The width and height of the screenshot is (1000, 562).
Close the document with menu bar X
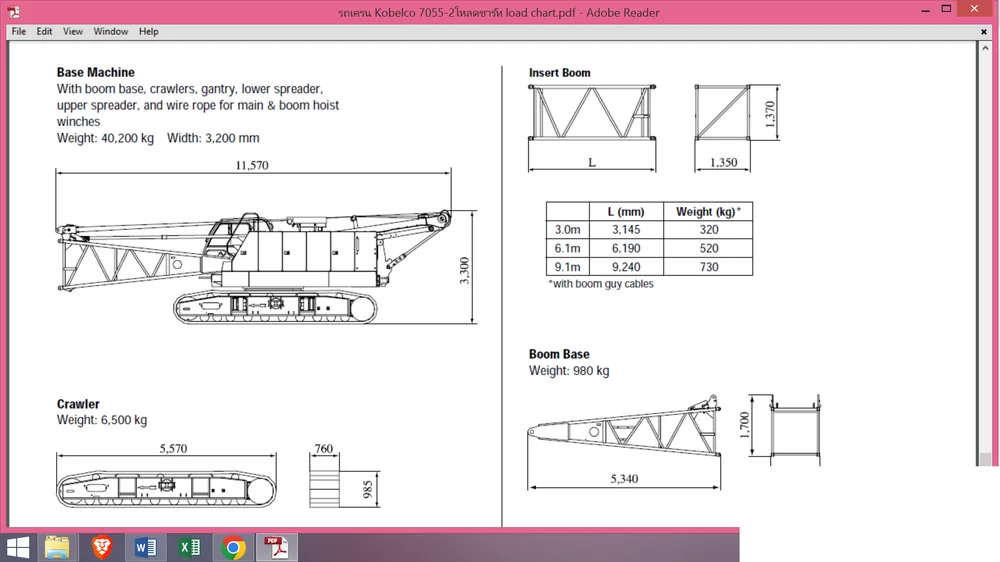983,31
